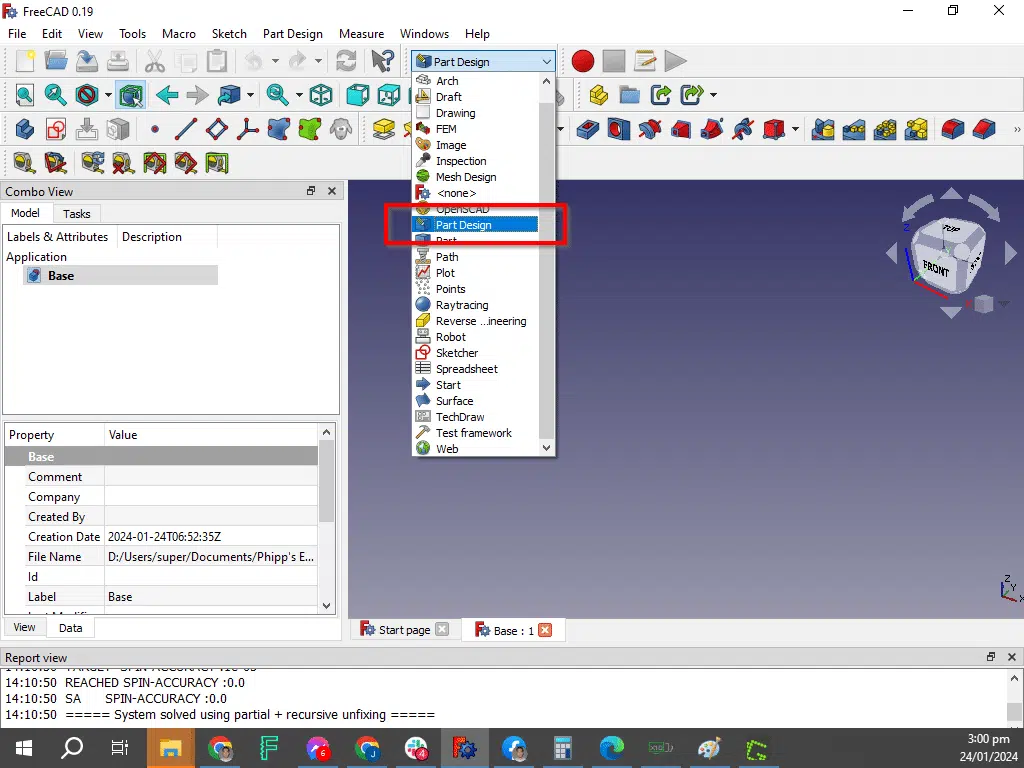Switch to the View property tab
This screenshot has width=1024, height=768.
[x=24, y=627]
